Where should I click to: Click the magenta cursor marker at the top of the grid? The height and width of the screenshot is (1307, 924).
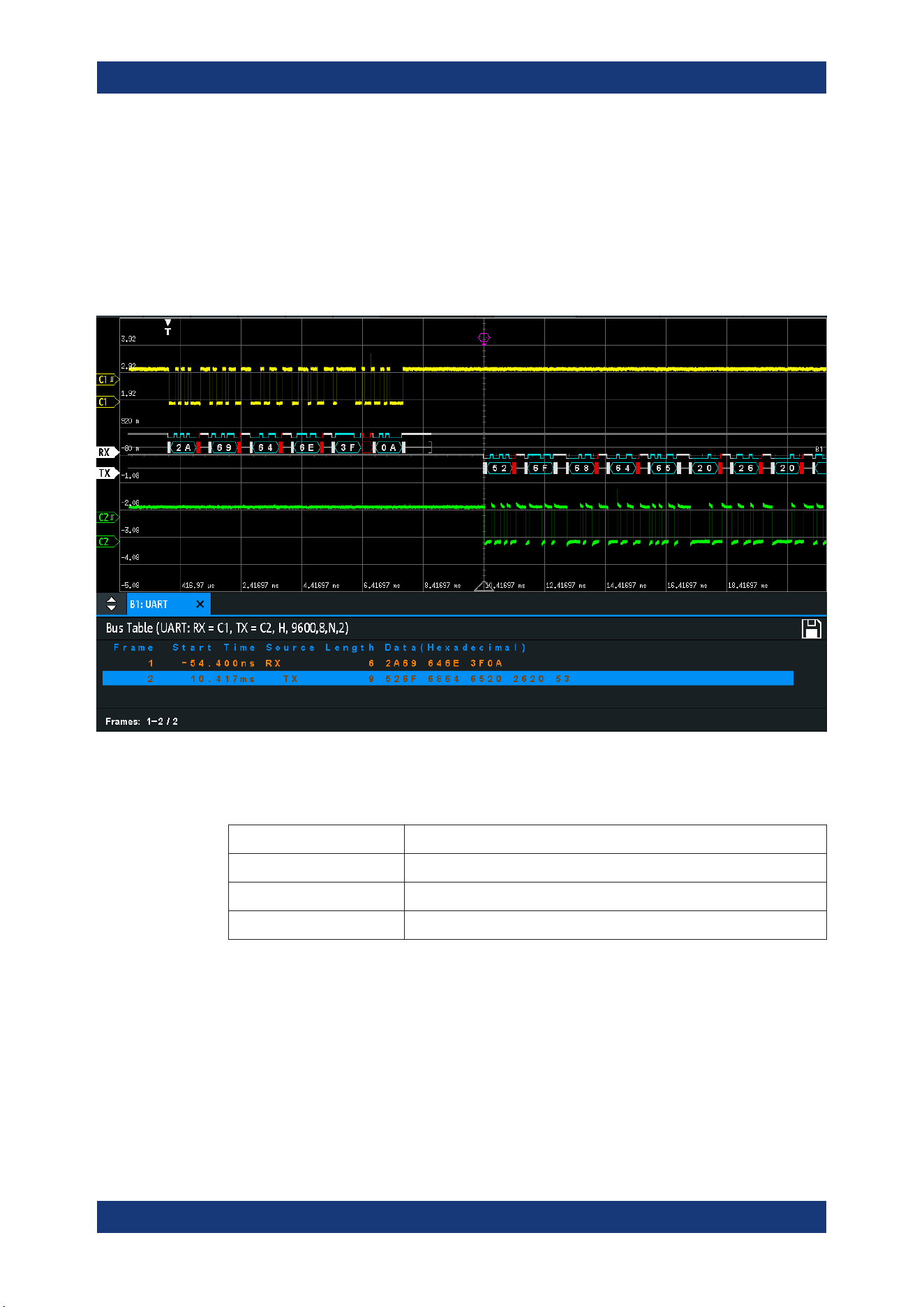pos(484,338)
